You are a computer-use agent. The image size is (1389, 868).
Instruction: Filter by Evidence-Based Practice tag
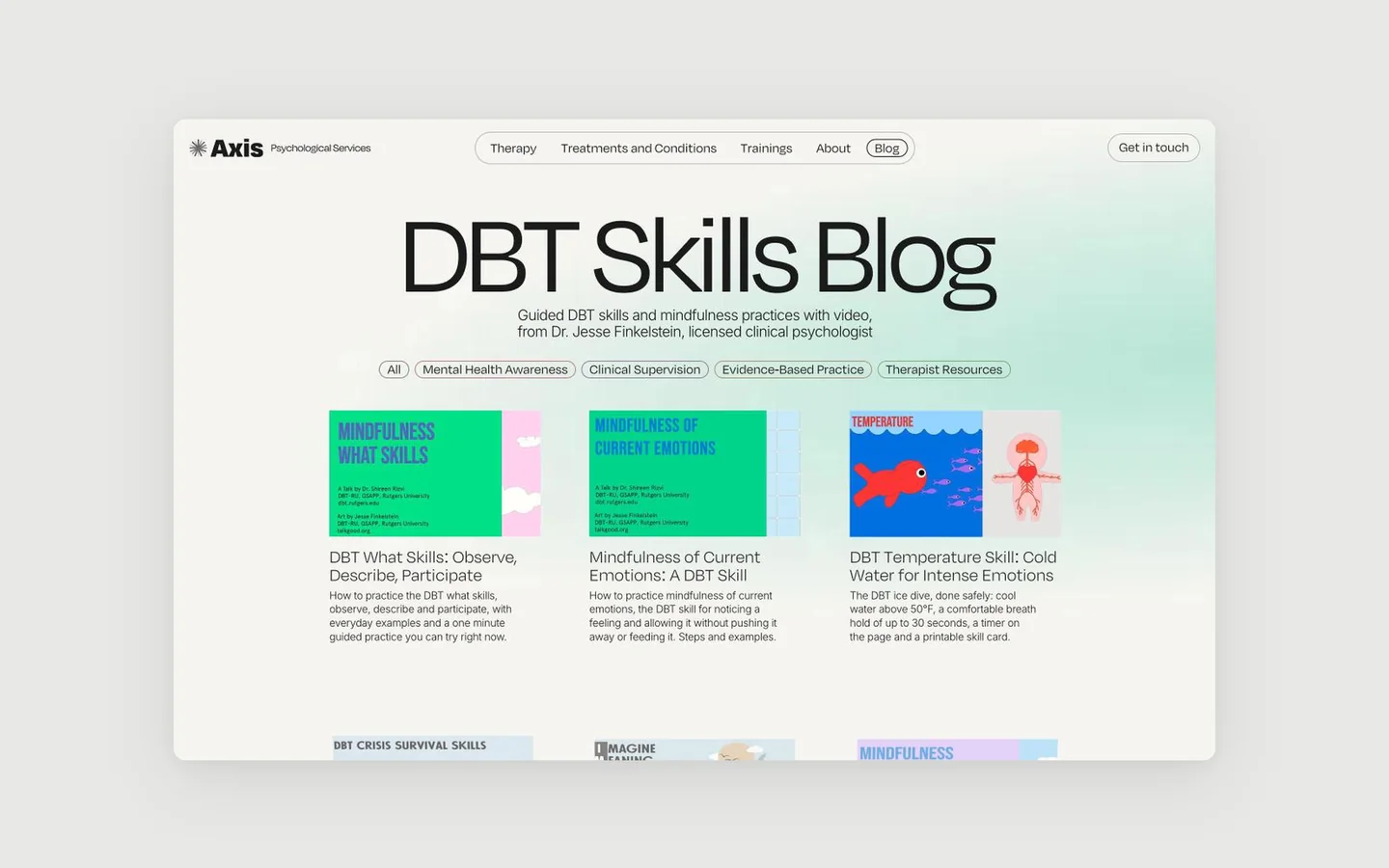[x=793, y=369]
